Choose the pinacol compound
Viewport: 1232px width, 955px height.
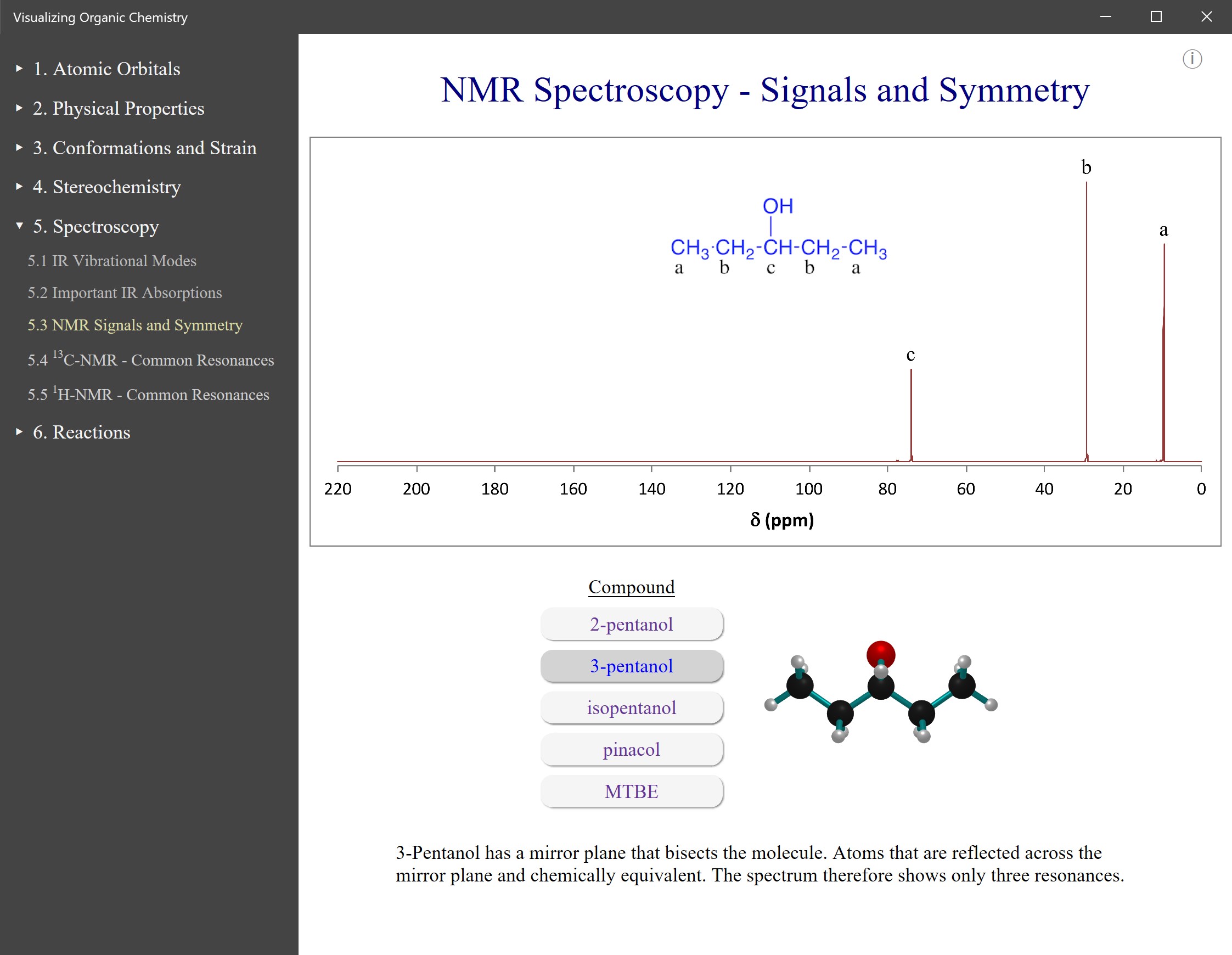(x=631, y=749)
